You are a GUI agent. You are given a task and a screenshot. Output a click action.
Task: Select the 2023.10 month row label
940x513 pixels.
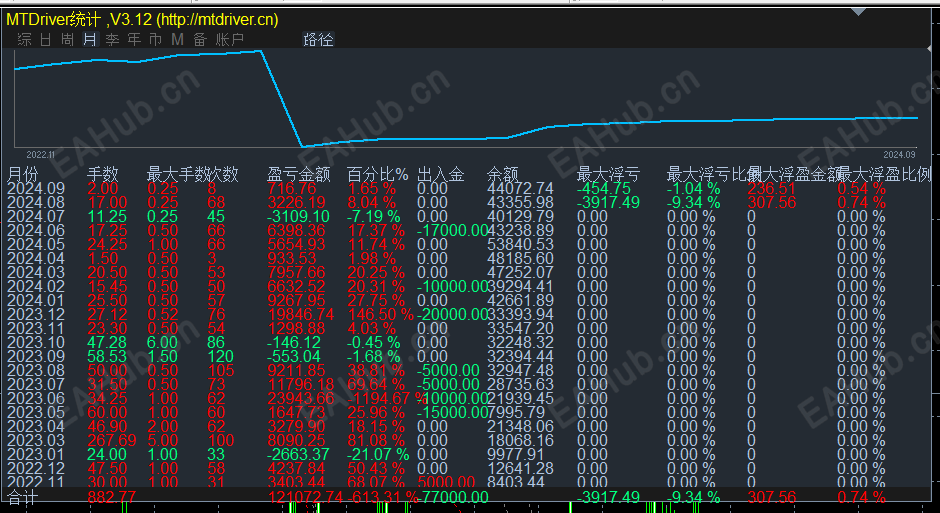(36, 343)
